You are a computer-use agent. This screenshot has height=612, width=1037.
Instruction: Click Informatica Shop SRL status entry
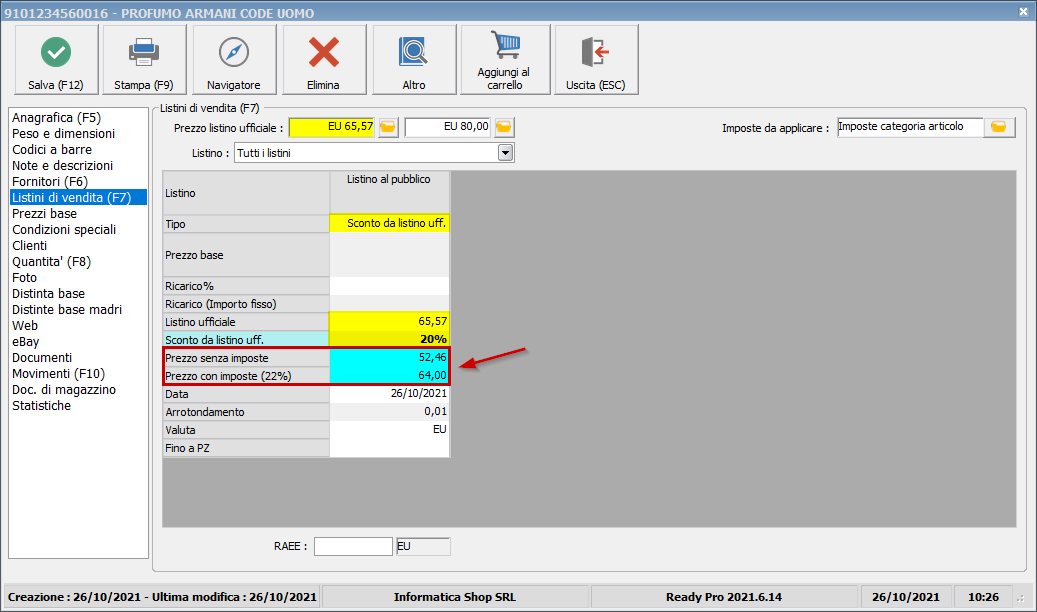click(455, 597)
